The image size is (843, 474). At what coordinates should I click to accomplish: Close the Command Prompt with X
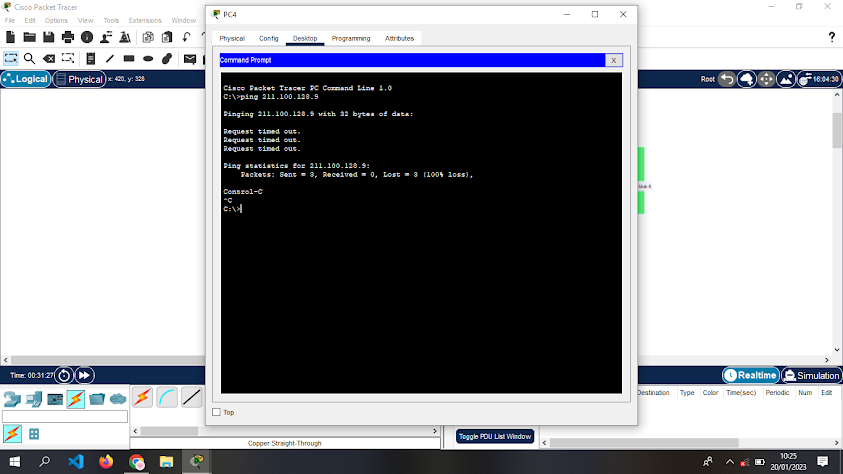pyautogui.click(x=613, y=60)
